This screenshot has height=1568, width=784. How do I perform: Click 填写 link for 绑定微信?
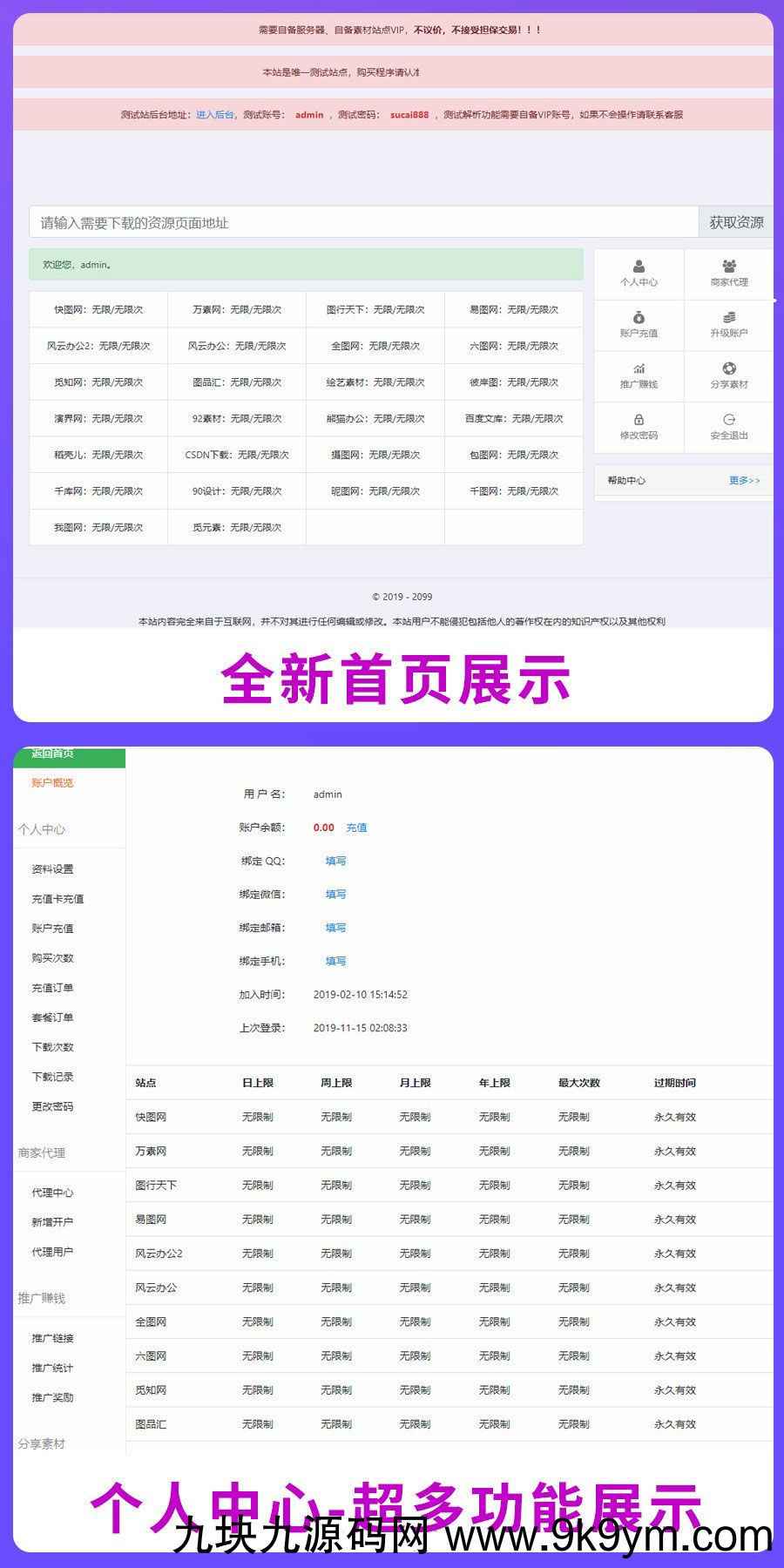(x=335, y=895)
